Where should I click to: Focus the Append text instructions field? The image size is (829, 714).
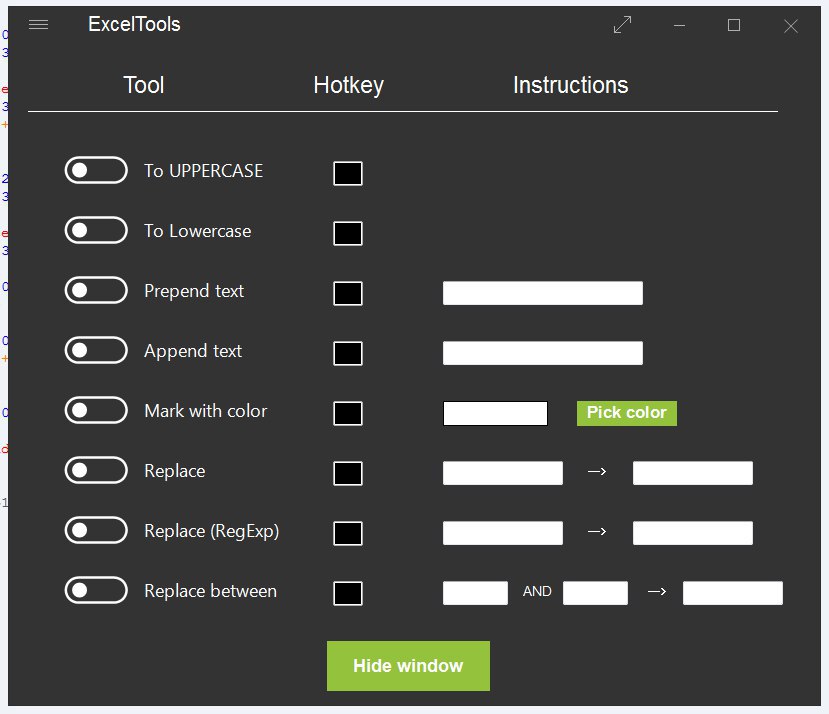(x=543, y=353)
